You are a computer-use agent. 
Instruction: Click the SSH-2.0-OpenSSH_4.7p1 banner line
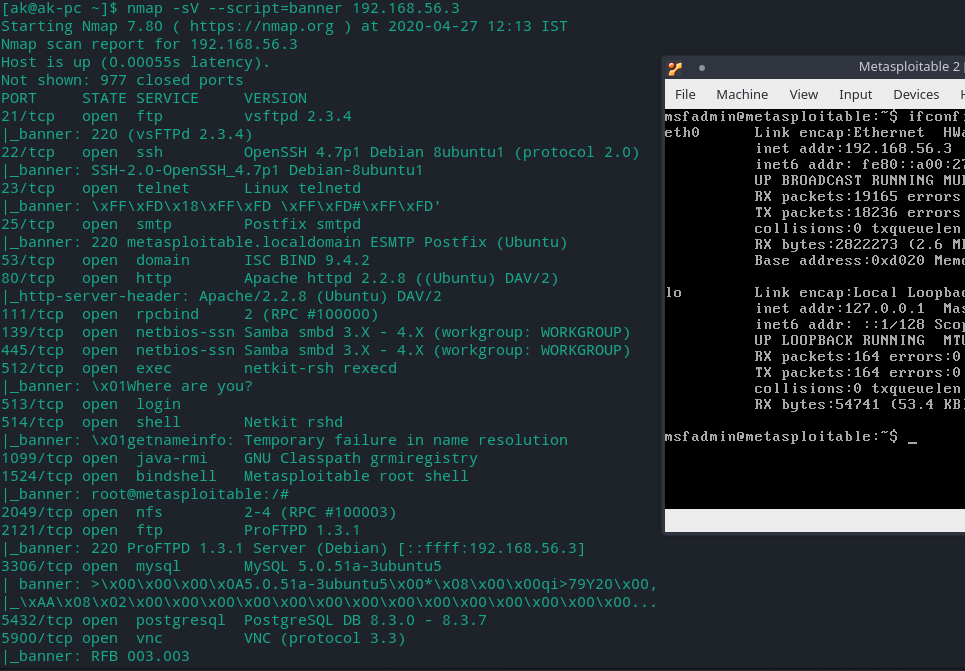click(212, 170)
